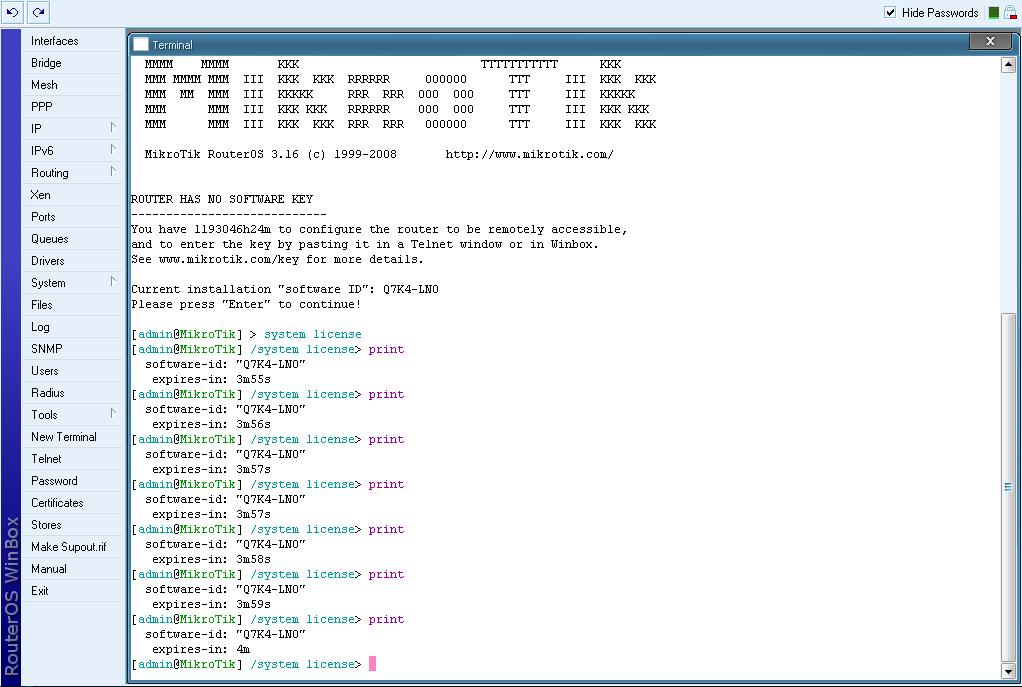Click the terminal vertical scrollbar thumb

(1008, 487)
